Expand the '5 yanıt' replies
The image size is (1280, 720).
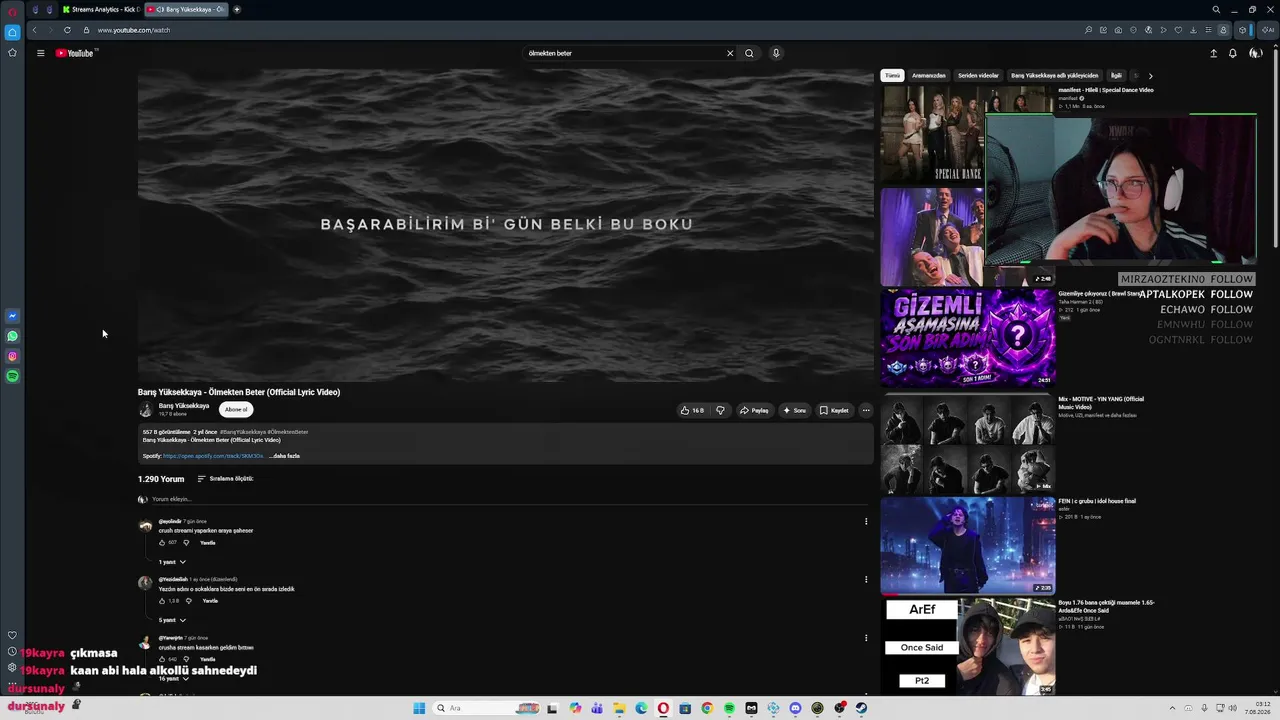click(x=172, y=620)
